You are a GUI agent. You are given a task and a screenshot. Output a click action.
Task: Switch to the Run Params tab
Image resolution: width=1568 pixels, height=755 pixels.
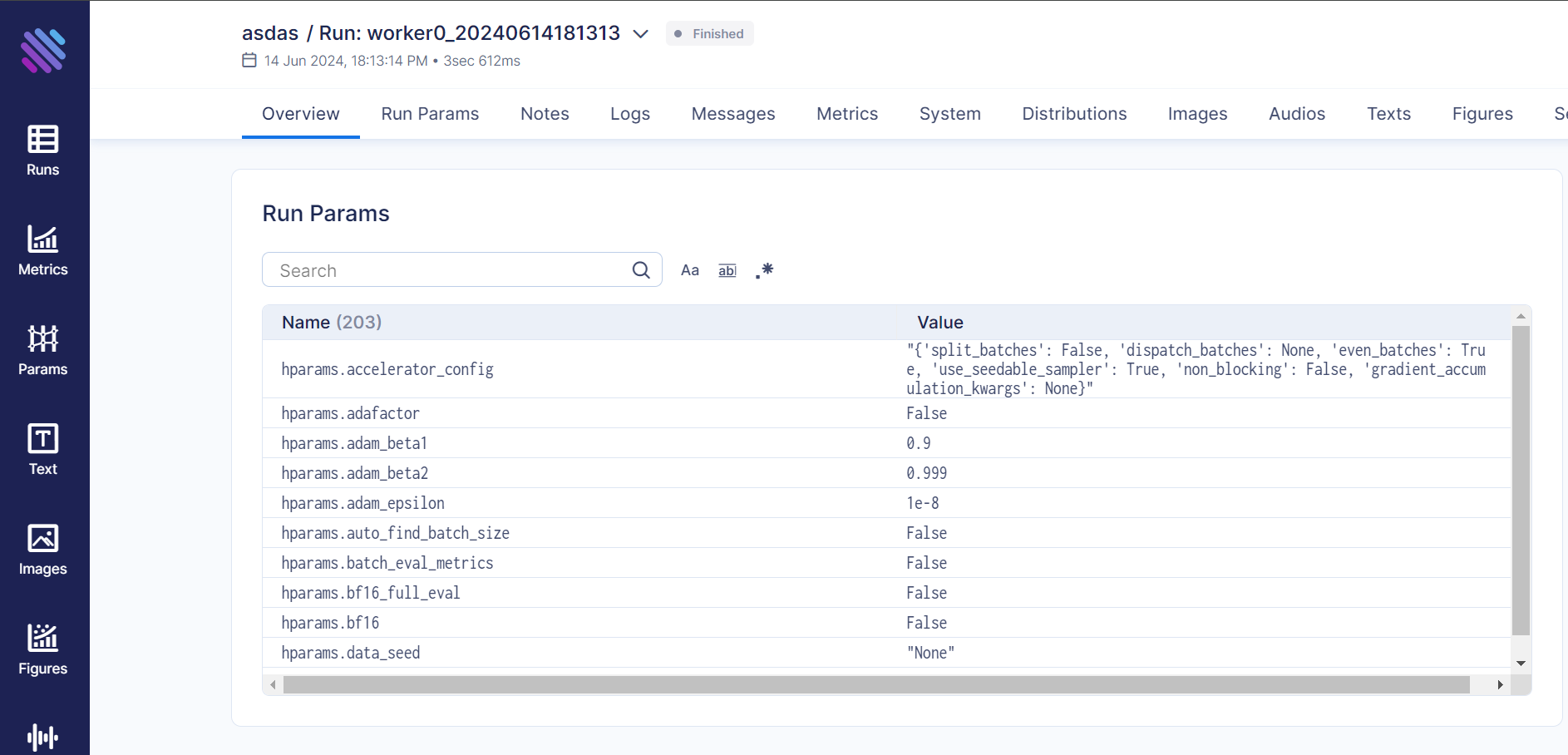(430, 114)
